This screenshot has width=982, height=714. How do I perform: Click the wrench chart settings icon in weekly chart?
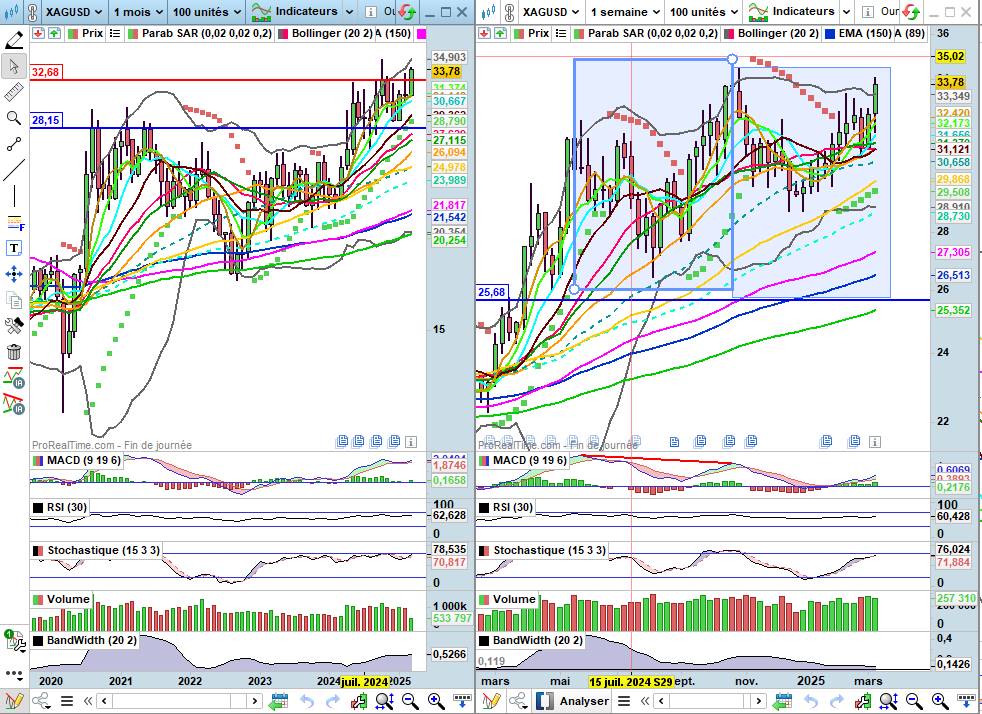(x=862, y=701)
